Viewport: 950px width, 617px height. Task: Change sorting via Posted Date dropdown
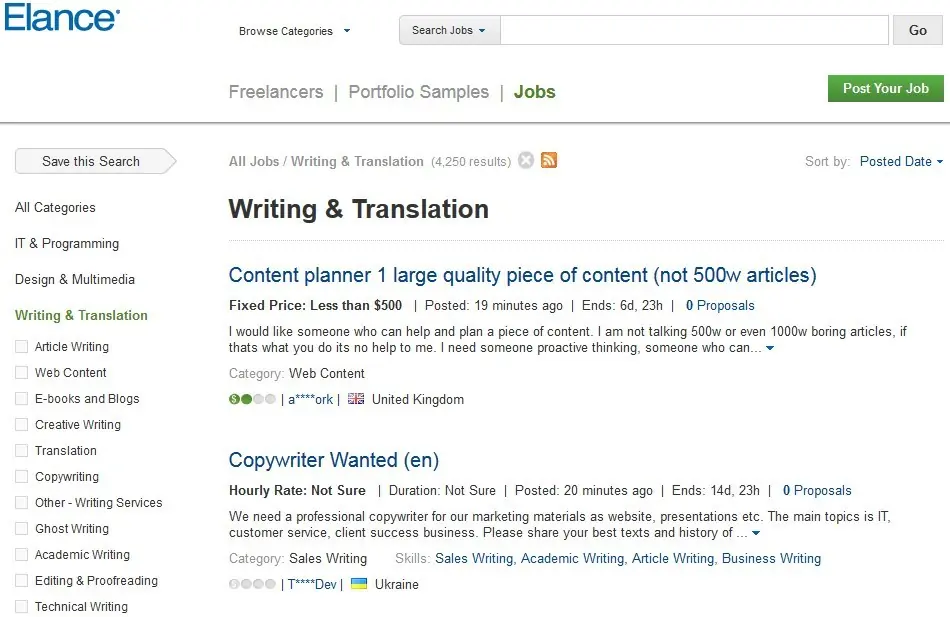coord(901,161)
